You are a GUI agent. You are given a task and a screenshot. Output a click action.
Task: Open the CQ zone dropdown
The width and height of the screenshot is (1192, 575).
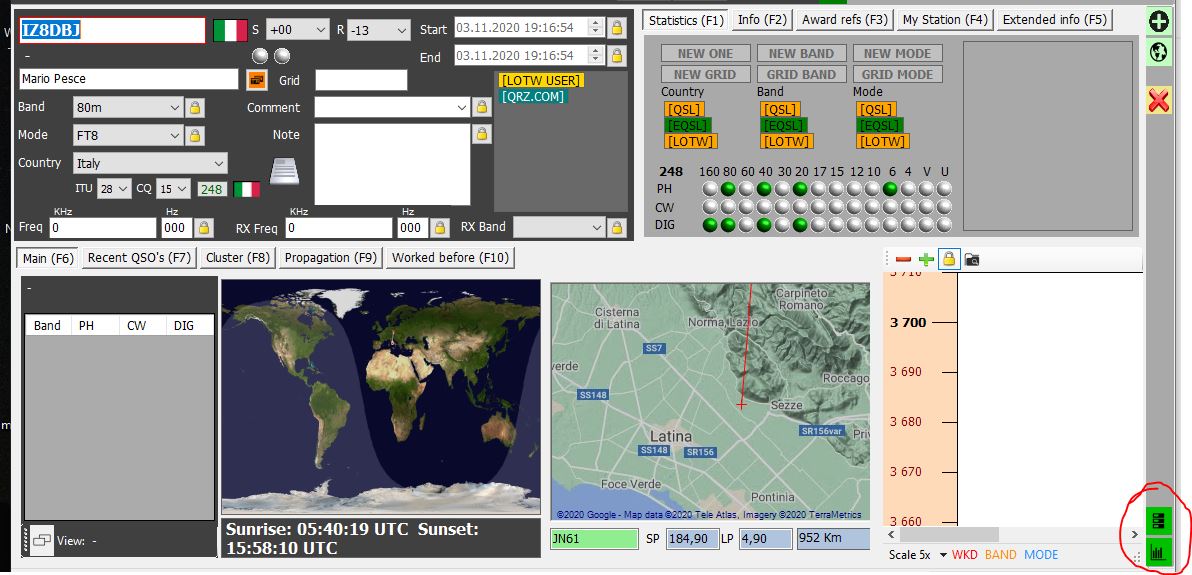click(184, 189)
